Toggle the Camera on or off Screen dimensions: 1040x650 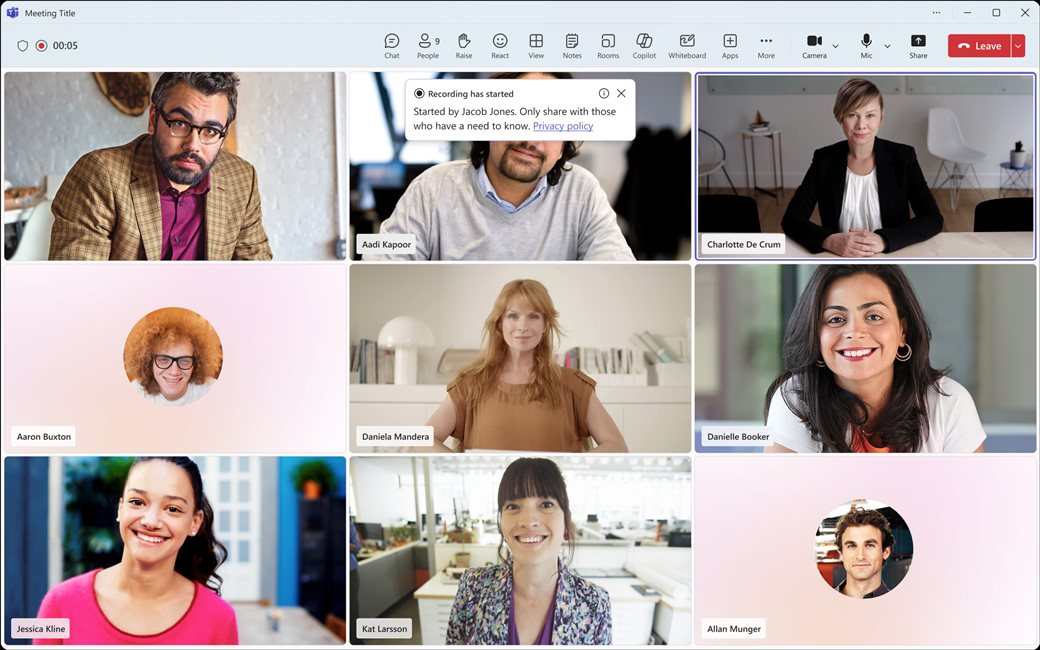[814, 45]
